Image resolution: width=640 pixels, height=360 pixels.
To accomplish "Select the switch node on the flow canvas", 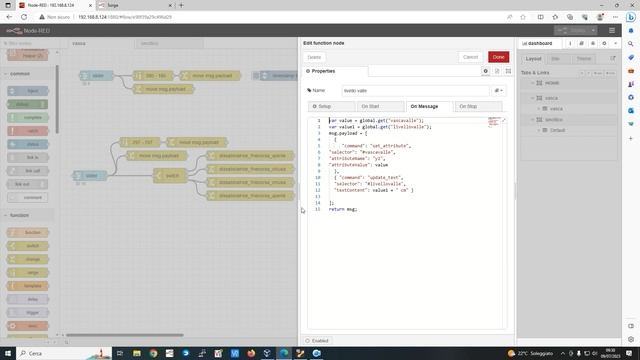I will pyautogui.click(x=170, y=176).
